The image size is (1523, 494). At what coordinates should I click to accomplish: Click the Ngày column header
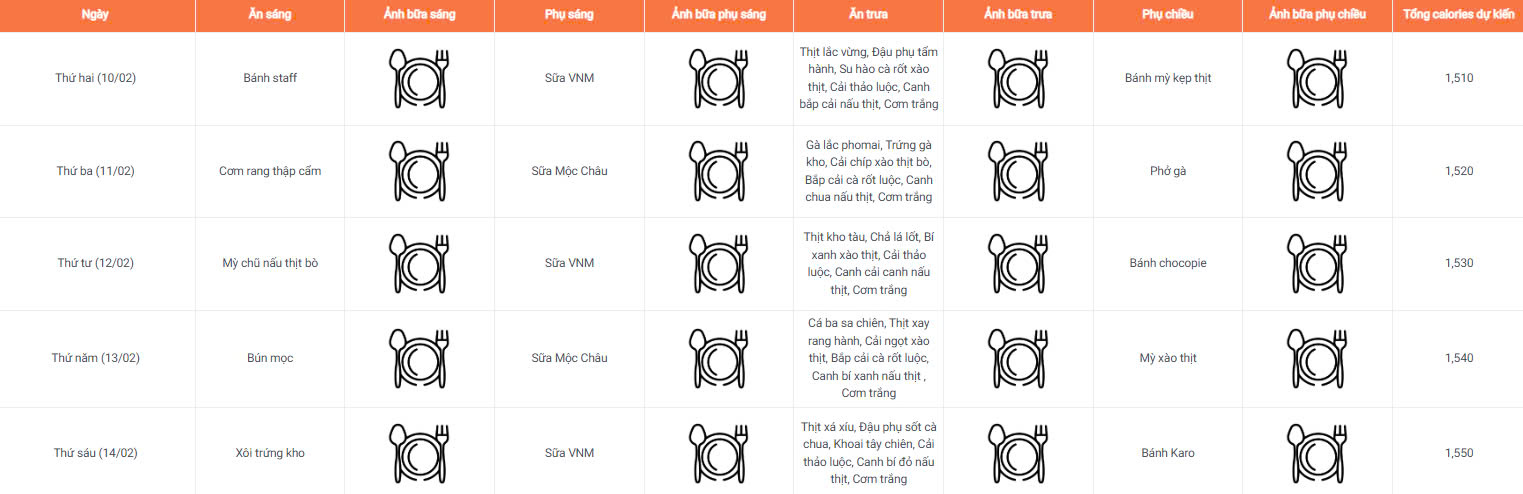[97, 15]
